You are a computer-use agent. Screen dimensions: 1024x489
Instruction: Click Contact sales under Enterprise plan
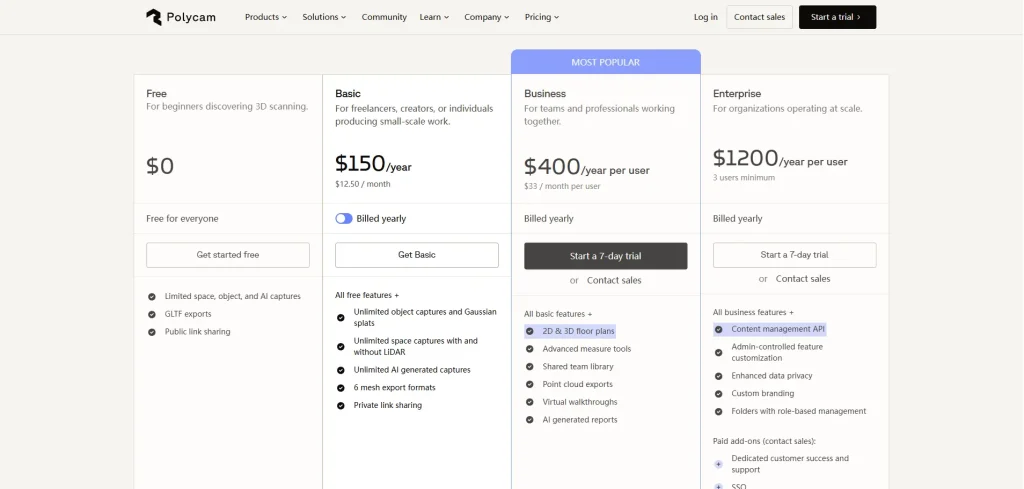point(803,279)
